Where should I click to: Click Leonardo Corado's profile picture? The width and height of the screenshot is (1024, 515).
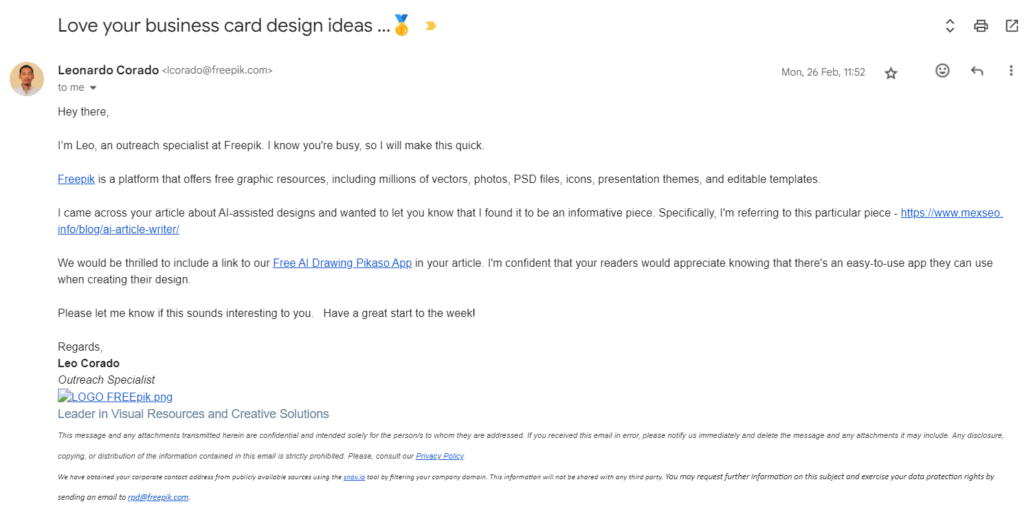(27, 78)
